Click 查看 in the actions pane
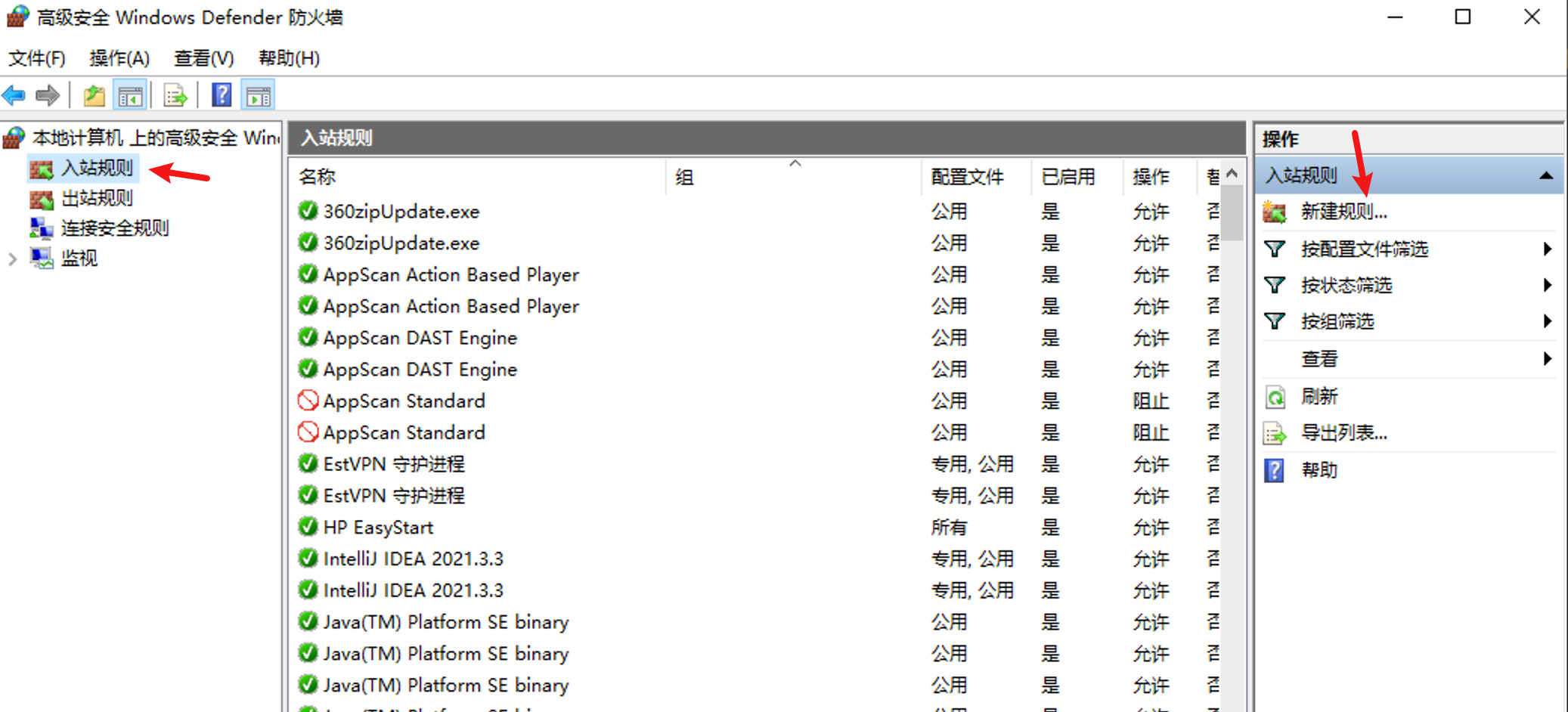The image size is (1568, 712). tap(1319, 359)
